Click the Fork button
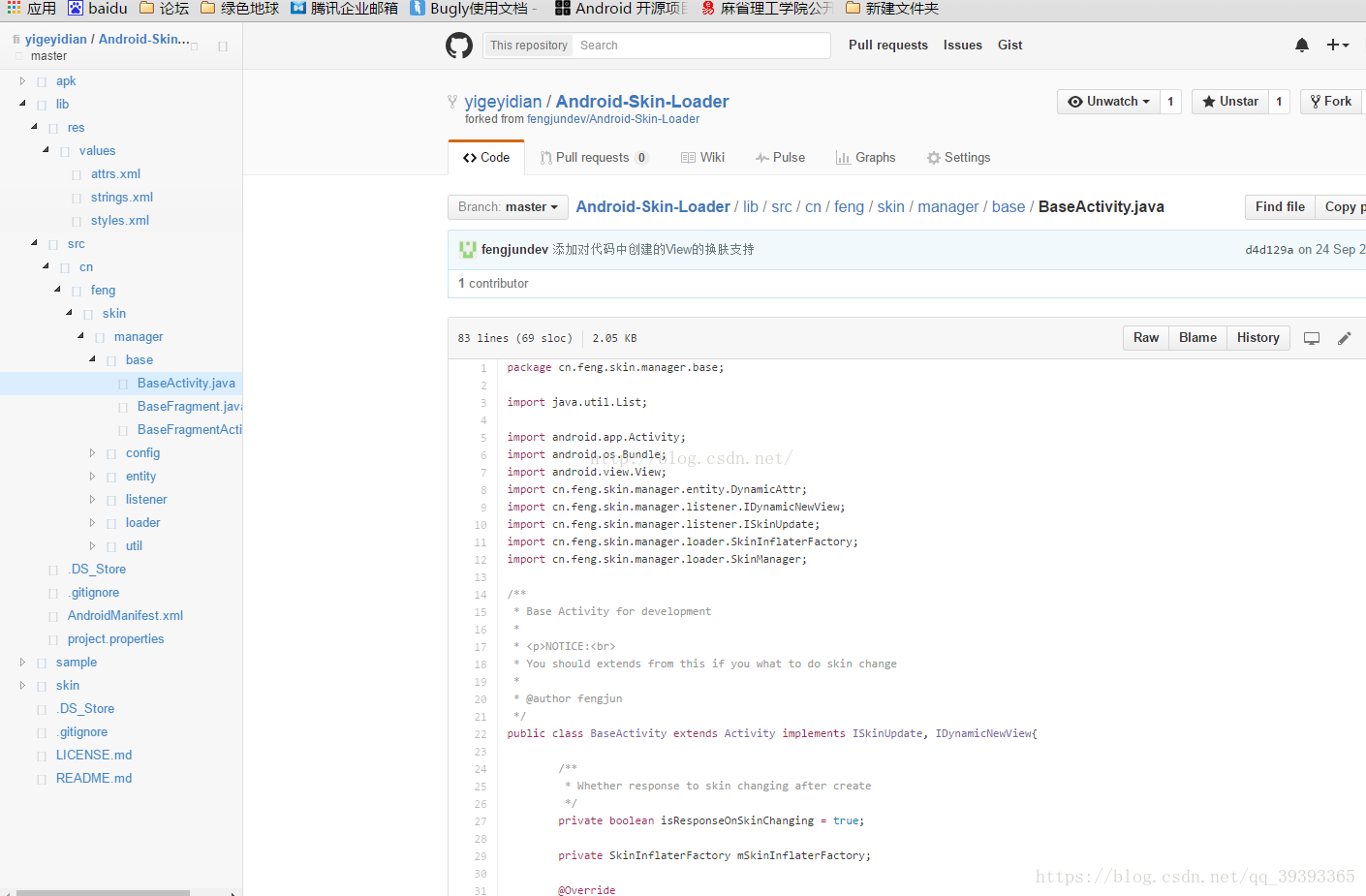 (x=1332, y=102)
